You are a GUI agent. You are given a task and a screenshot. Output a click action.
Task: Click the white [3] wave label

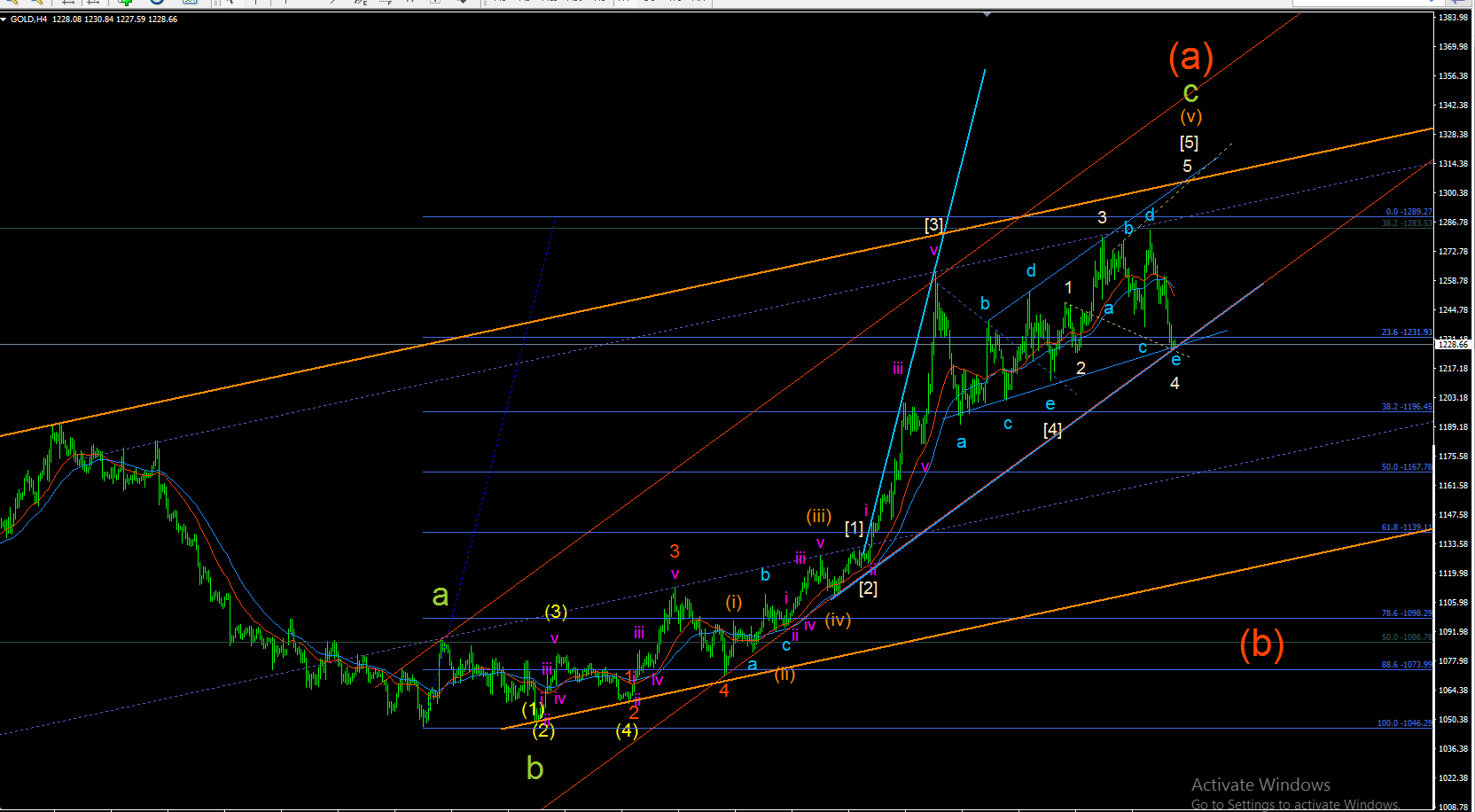[933, 225]
